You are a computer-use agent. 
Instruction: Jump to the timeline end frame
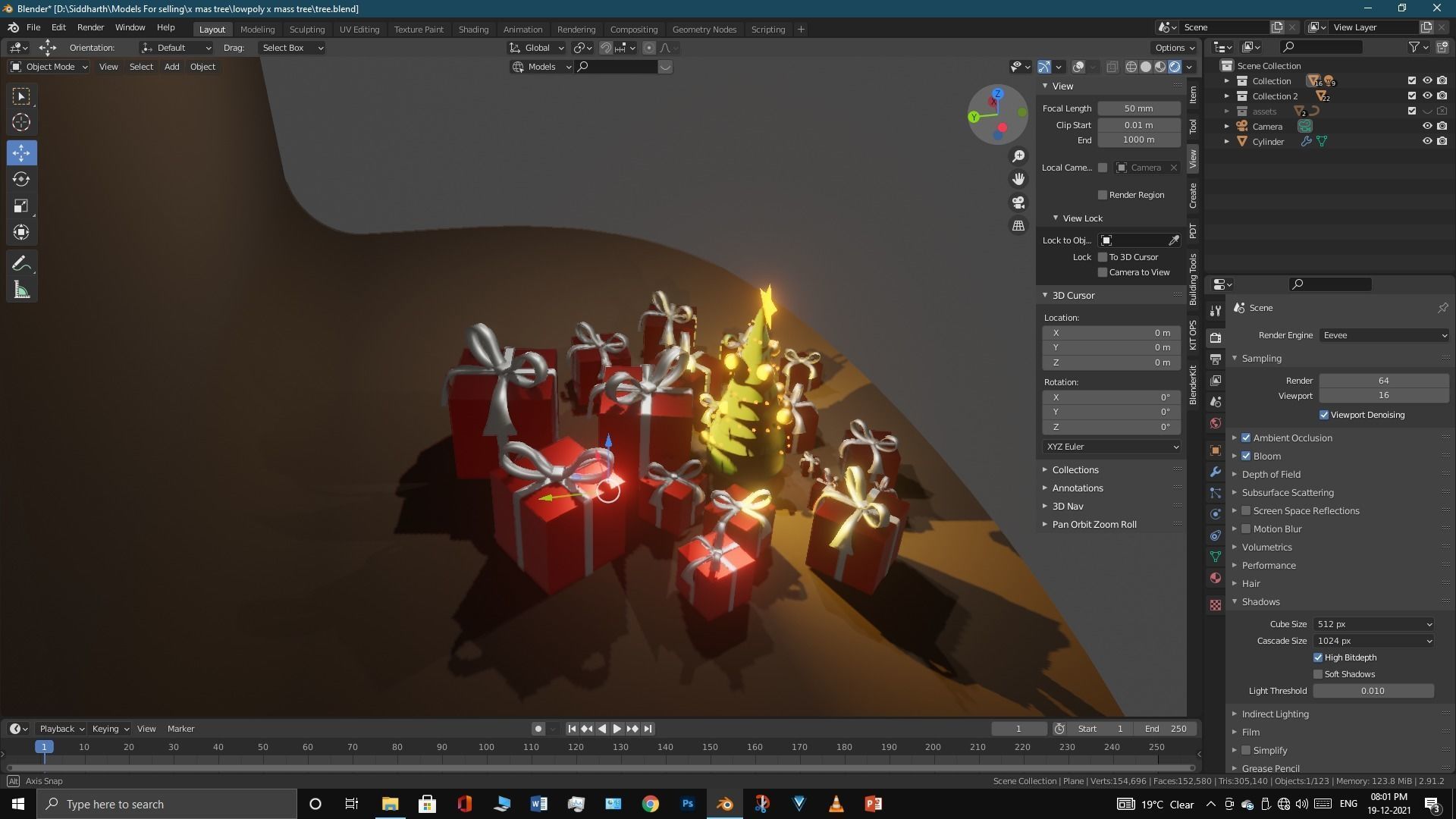coord(648,729)
